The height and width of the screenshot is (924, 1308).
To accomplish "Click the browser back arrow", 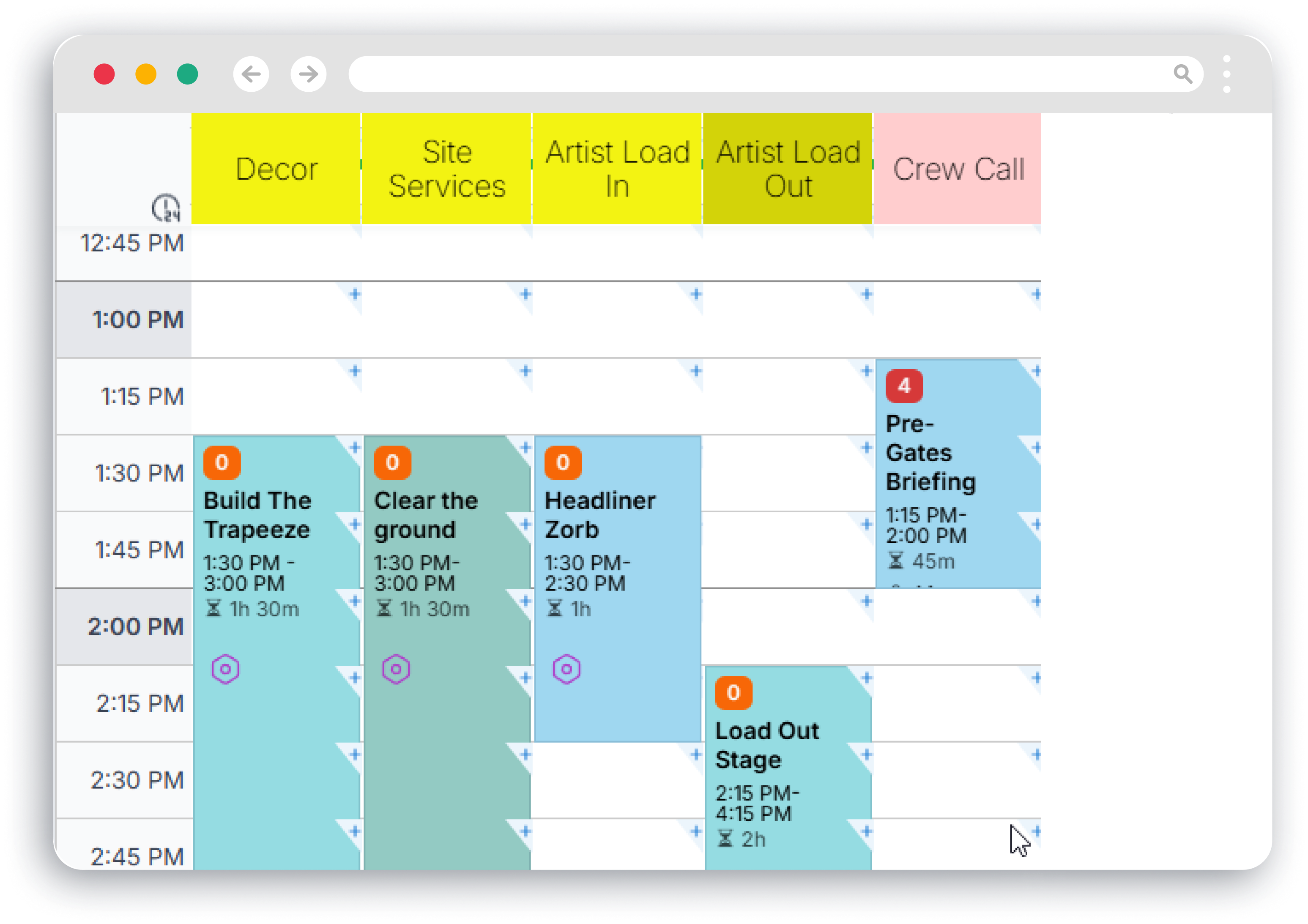I will pos(249,75).
